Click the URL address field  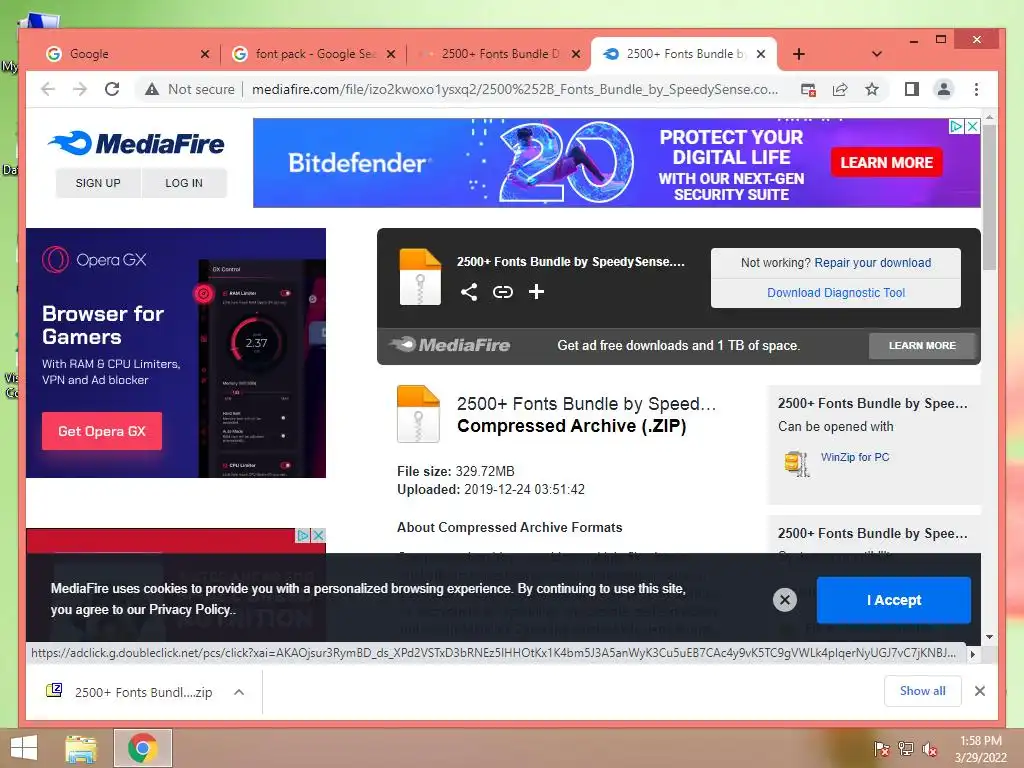click(x=515, y=89)
